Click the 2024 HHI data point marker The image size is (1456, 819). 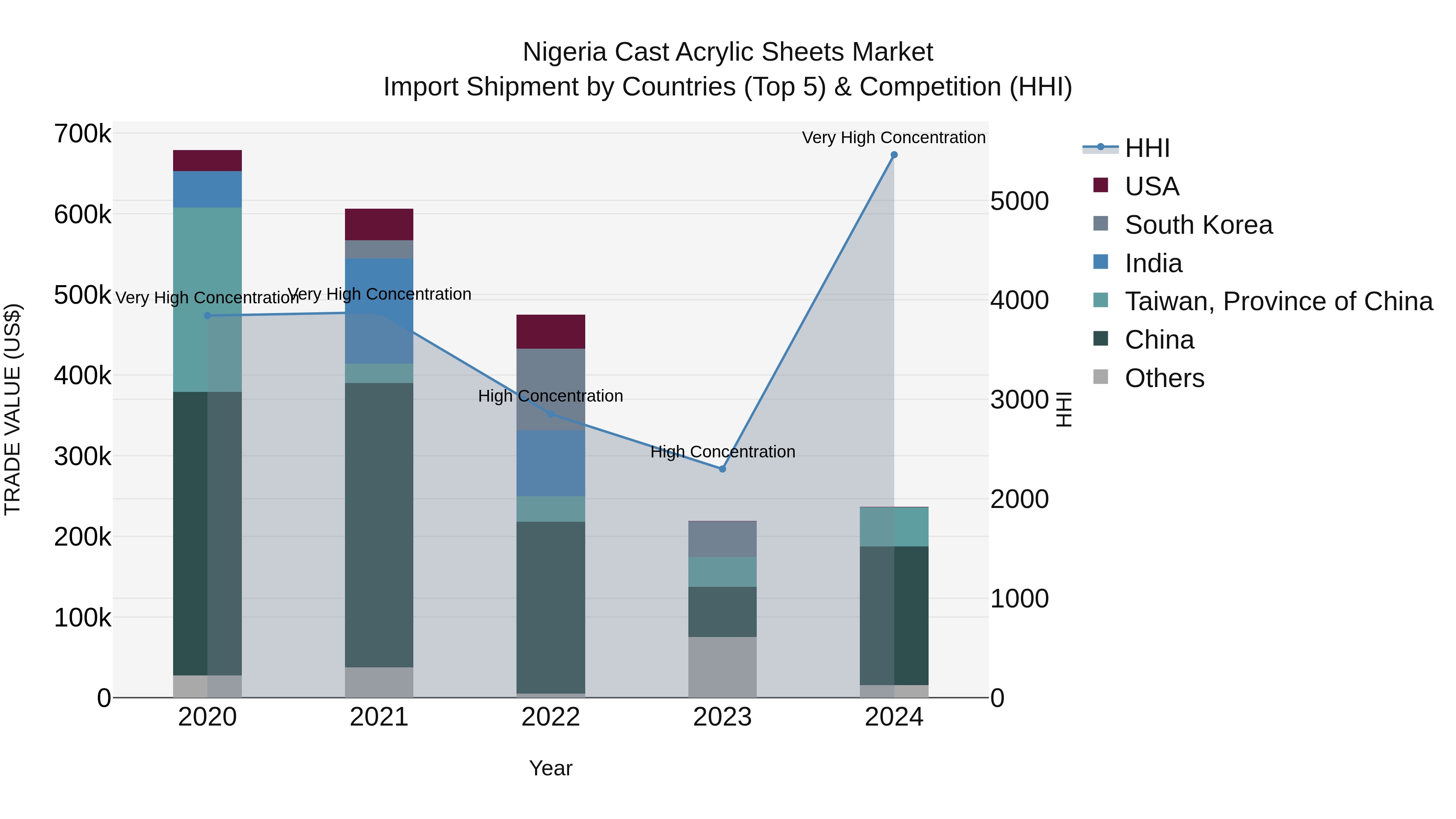893,155
